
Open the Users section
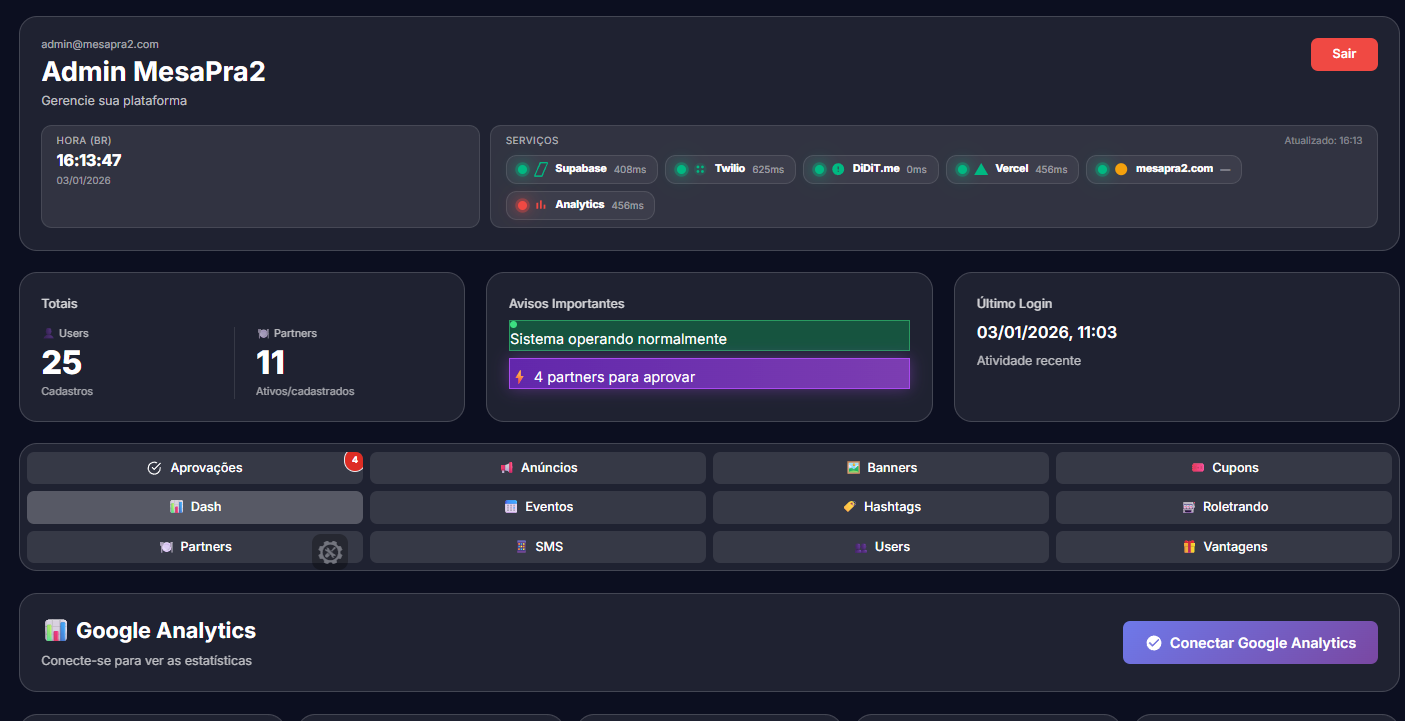pyautogui.click(x=880, y=547)
